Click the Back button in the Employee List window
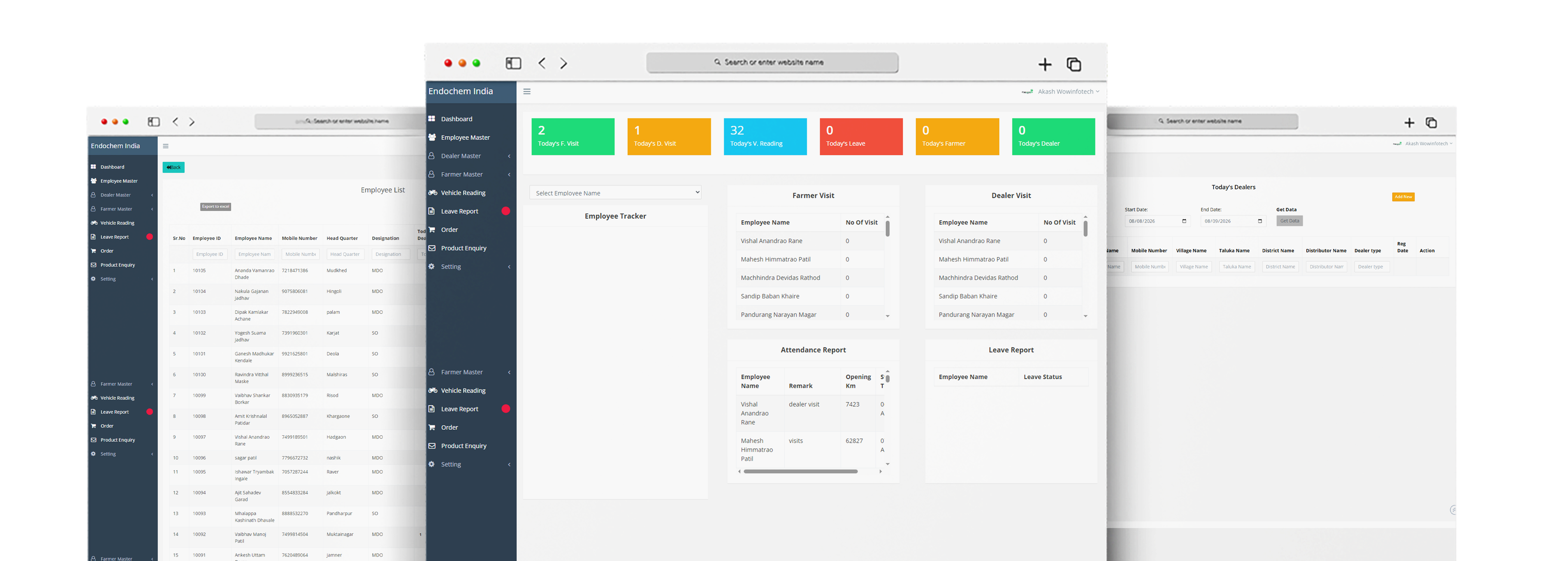The width and height of the screenshot is (1568, 561). pyautogui.click(x=173, y=168)
